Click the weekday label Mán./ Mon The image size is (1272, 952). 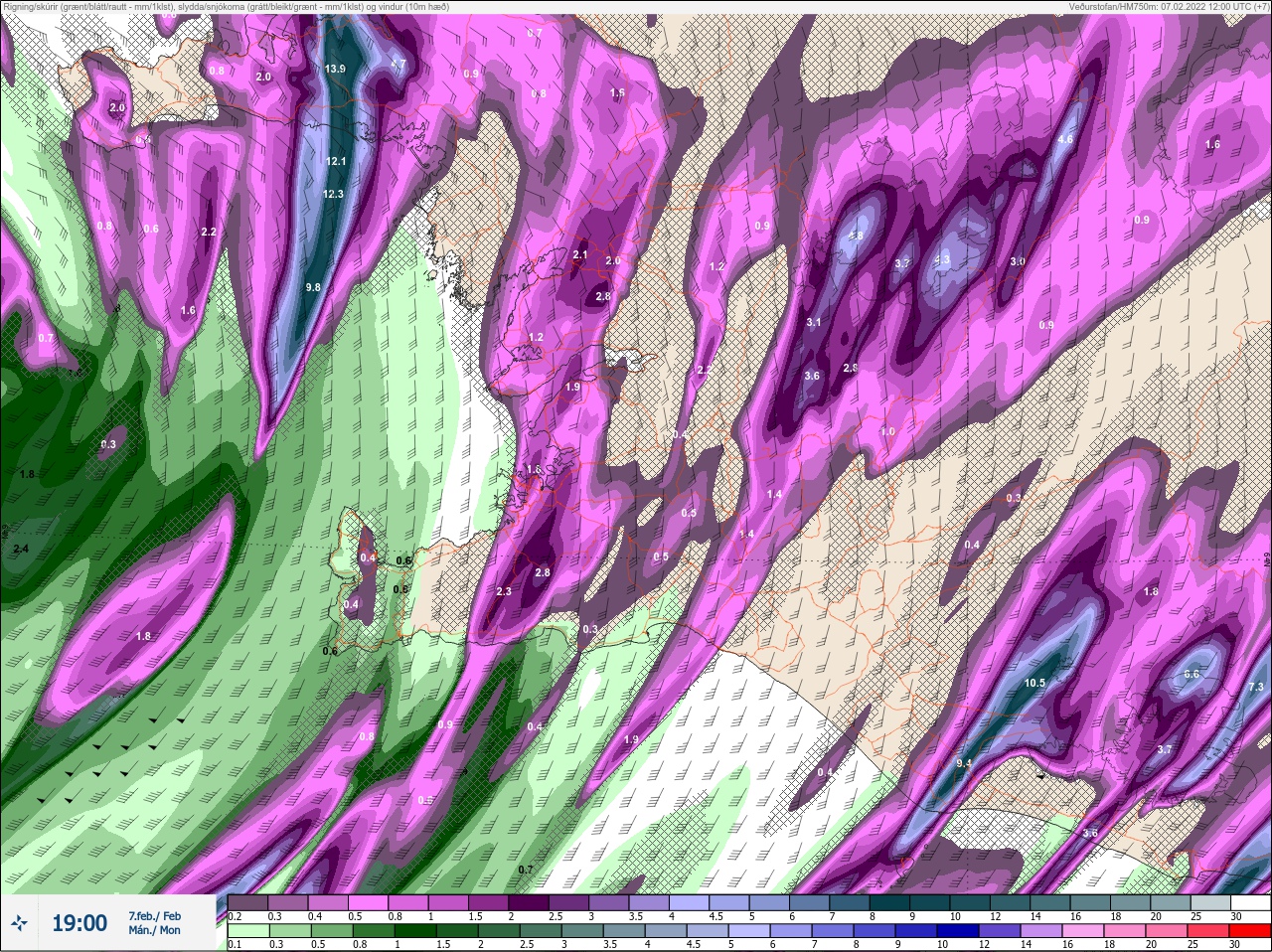155,930
